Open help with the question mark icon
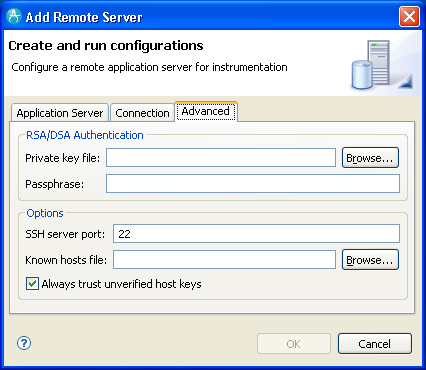 (x=24, y=343)
